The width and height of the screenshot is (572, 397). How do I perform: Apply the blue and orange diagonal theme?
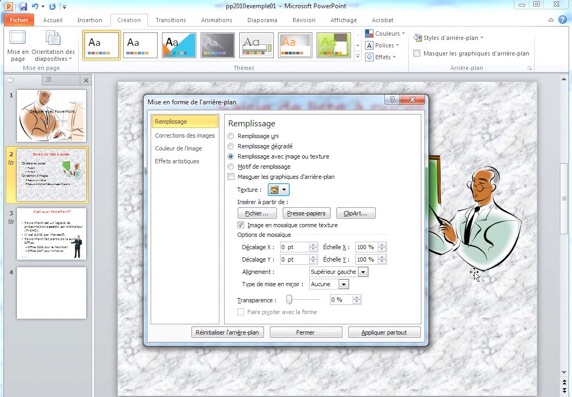[x=179, y=45]
